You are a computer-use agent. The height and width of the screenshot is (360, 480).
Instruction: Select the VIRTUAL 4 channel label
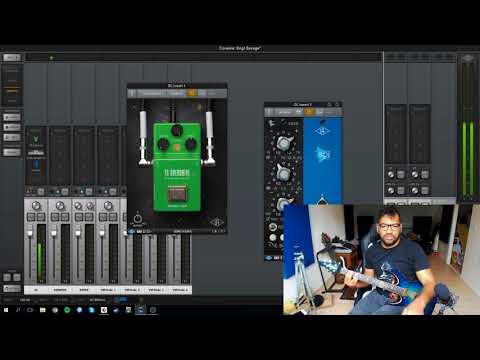pyautogui.click(x=180, y=290)
